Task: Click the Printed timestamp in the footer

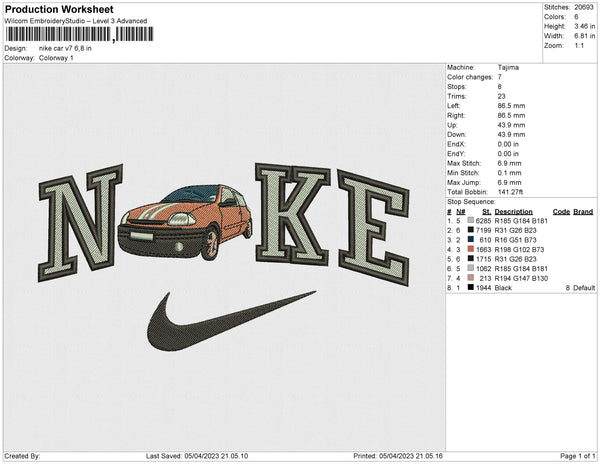Action: 398,456
